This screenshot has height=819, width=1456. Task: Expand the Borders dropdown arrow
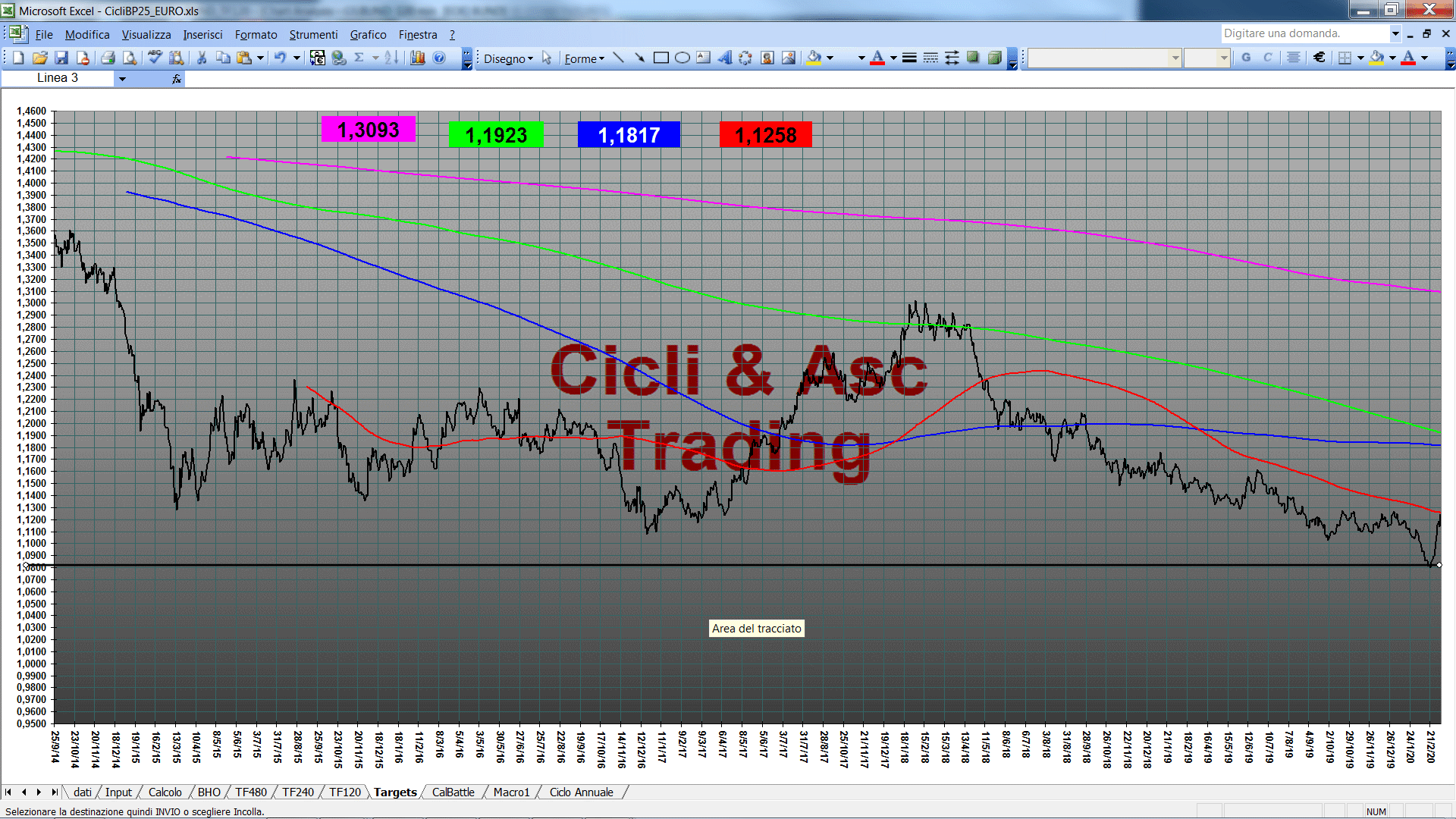[1360, 58]
